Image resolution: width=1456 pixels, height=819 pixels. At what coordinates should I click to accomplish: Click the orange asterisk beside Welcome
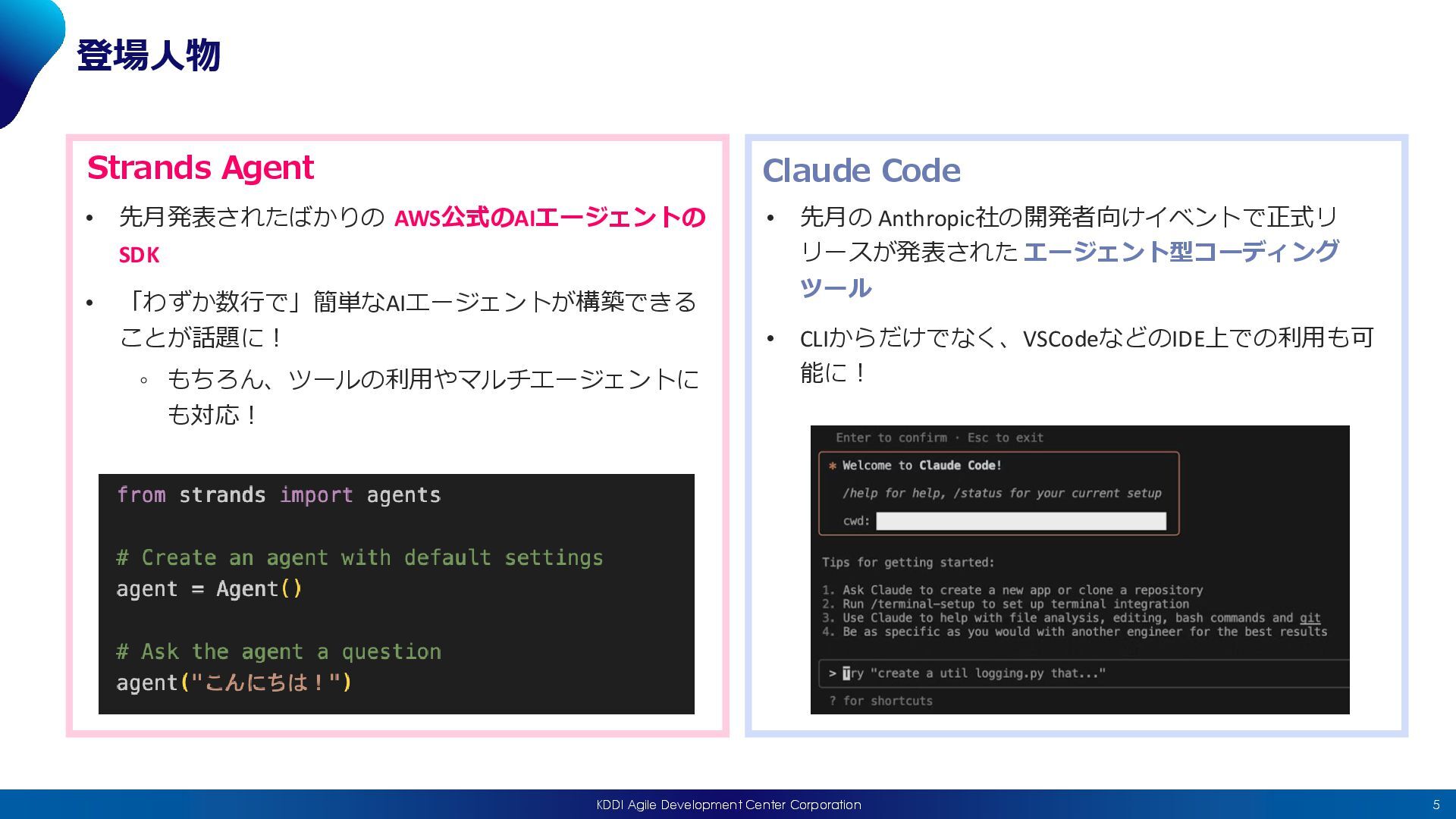pos(833,466)
